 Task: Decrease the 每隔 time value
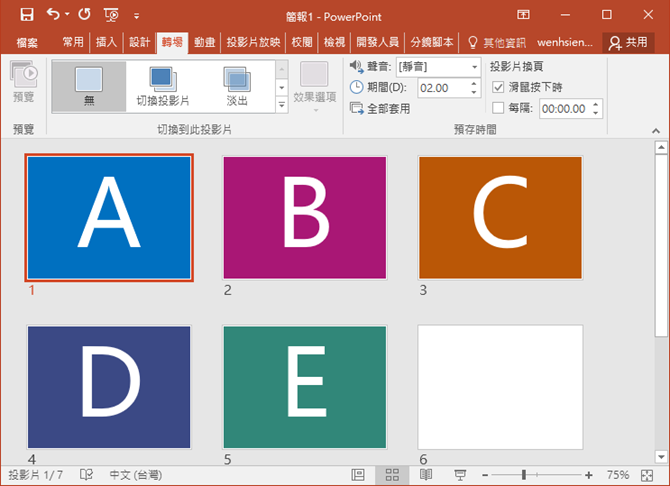click(596, 113)
